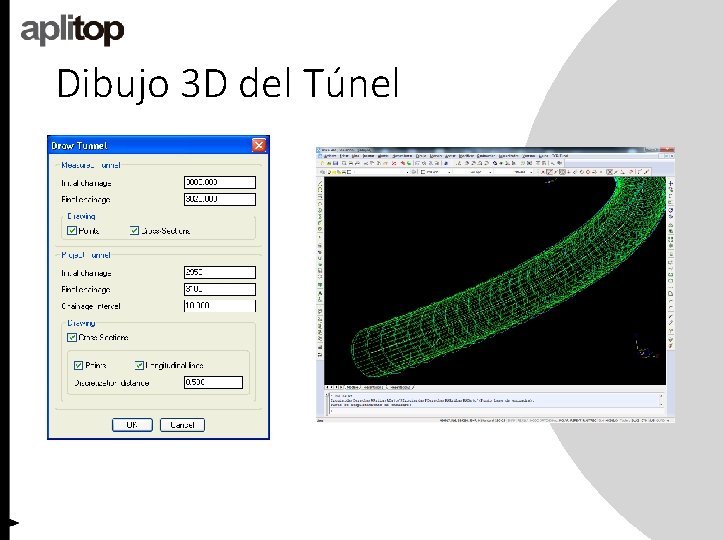Screen dimensions: 723x540
Task: Click the Discretization distance field
Action: tap(213, 382)
